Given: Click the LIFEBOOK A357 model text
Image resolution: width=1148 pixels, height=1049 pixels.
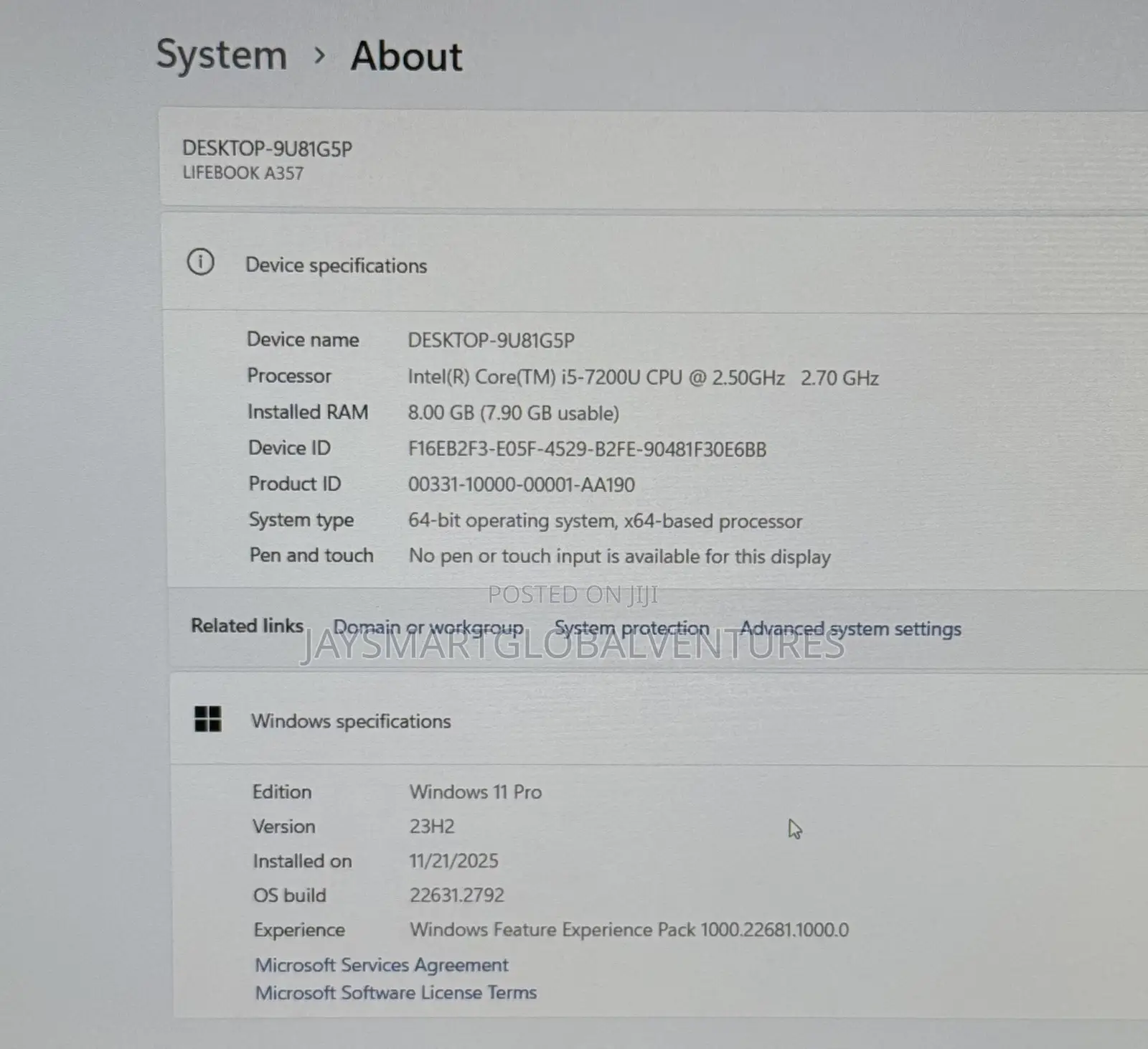Looking at the screenshot, I should click(x=243, y=173).
